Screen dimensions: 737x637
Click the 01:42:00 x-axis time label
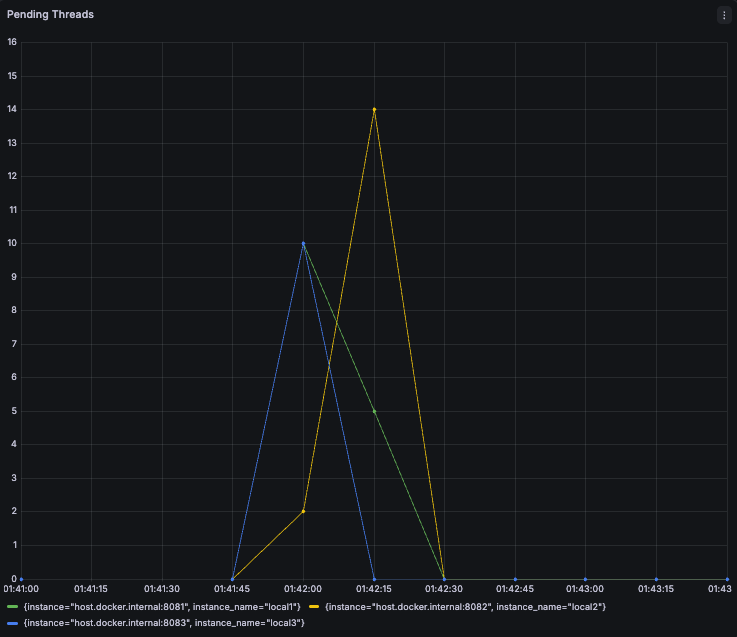[303, 589]
